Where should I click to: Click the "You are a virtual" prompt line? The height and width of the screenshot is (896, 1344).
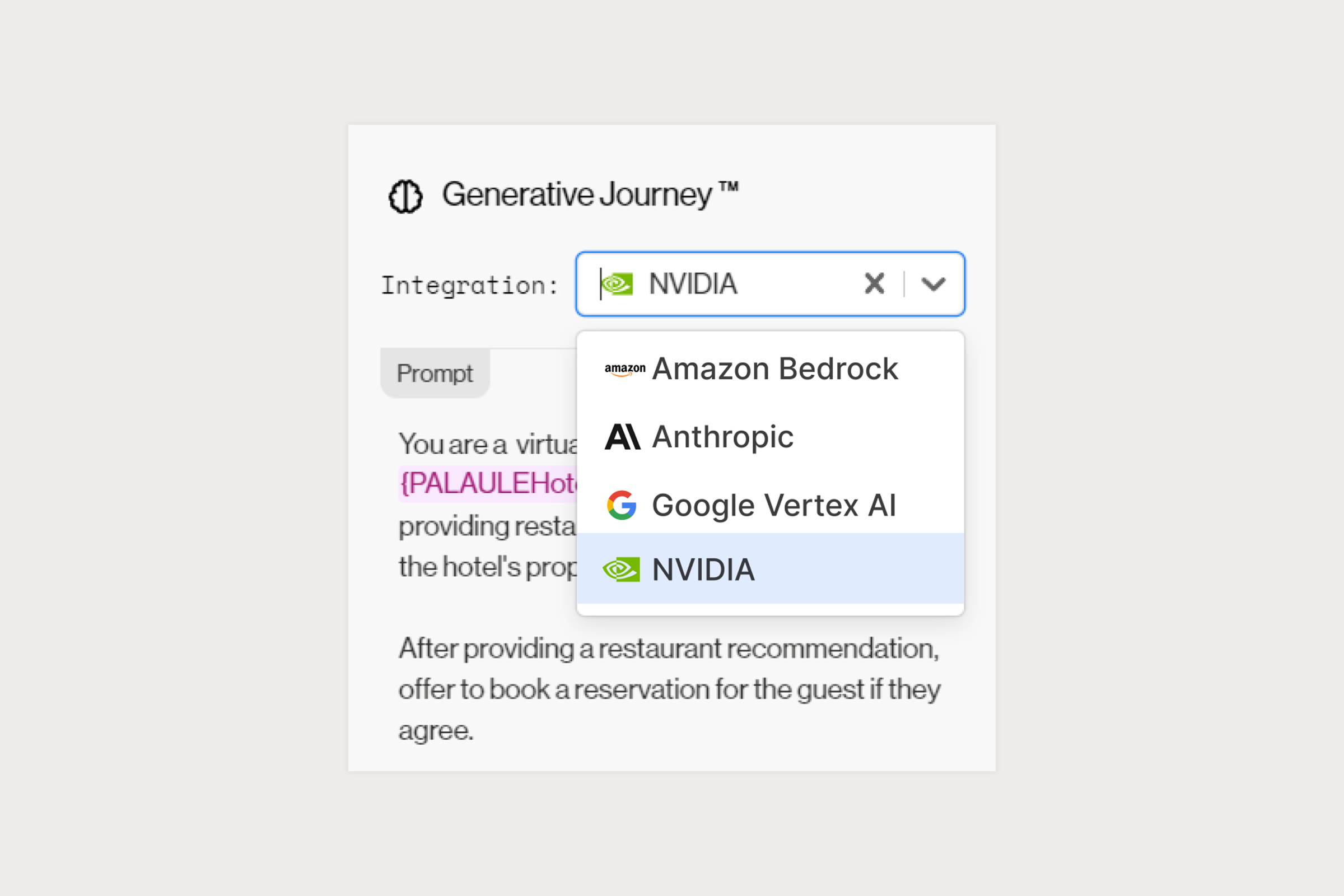pyautogui.click(x=488, y=444)
